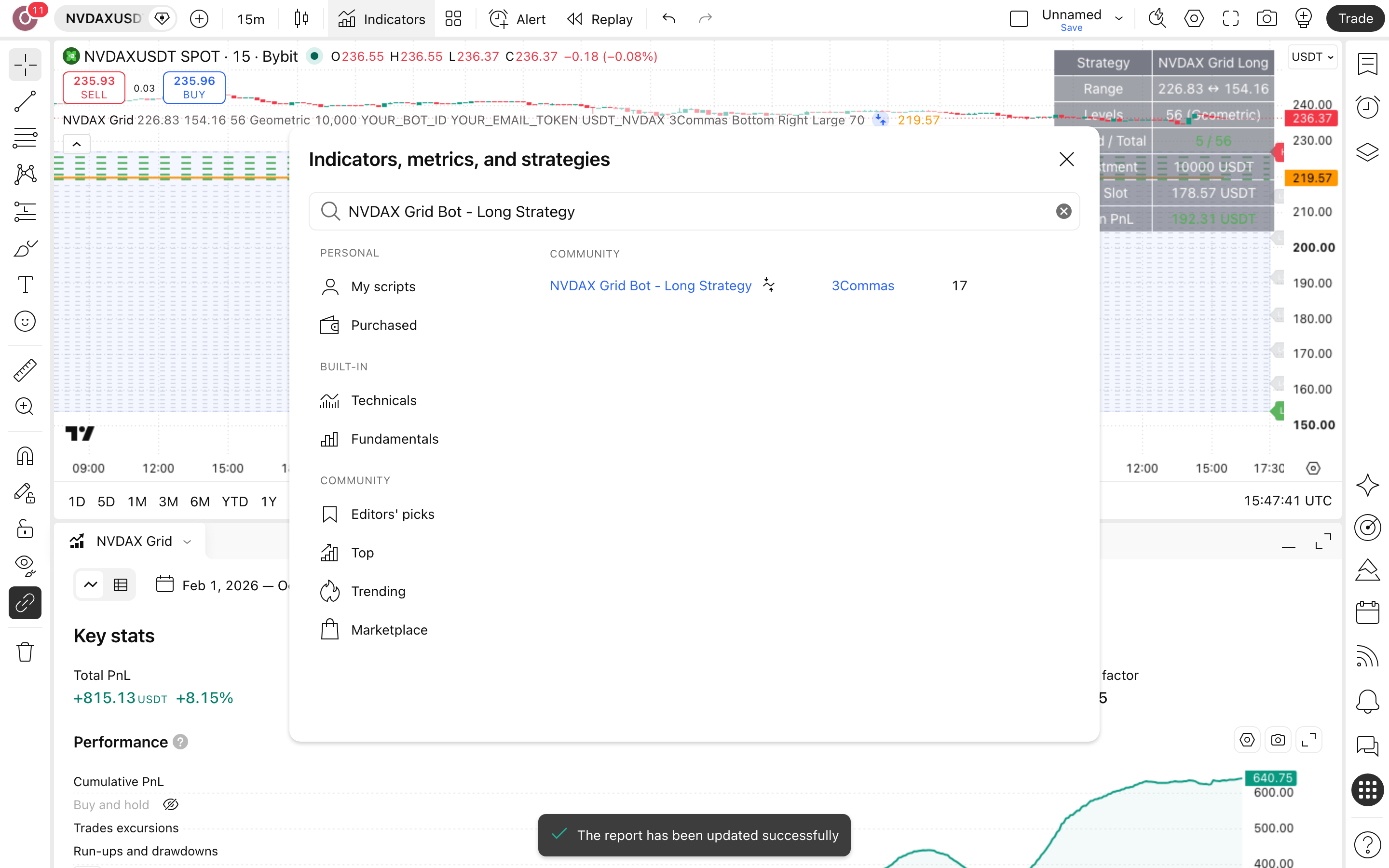Enter fullscreen mode from top toolbar
The image size is (1389, 868).
coord(1231,19)
